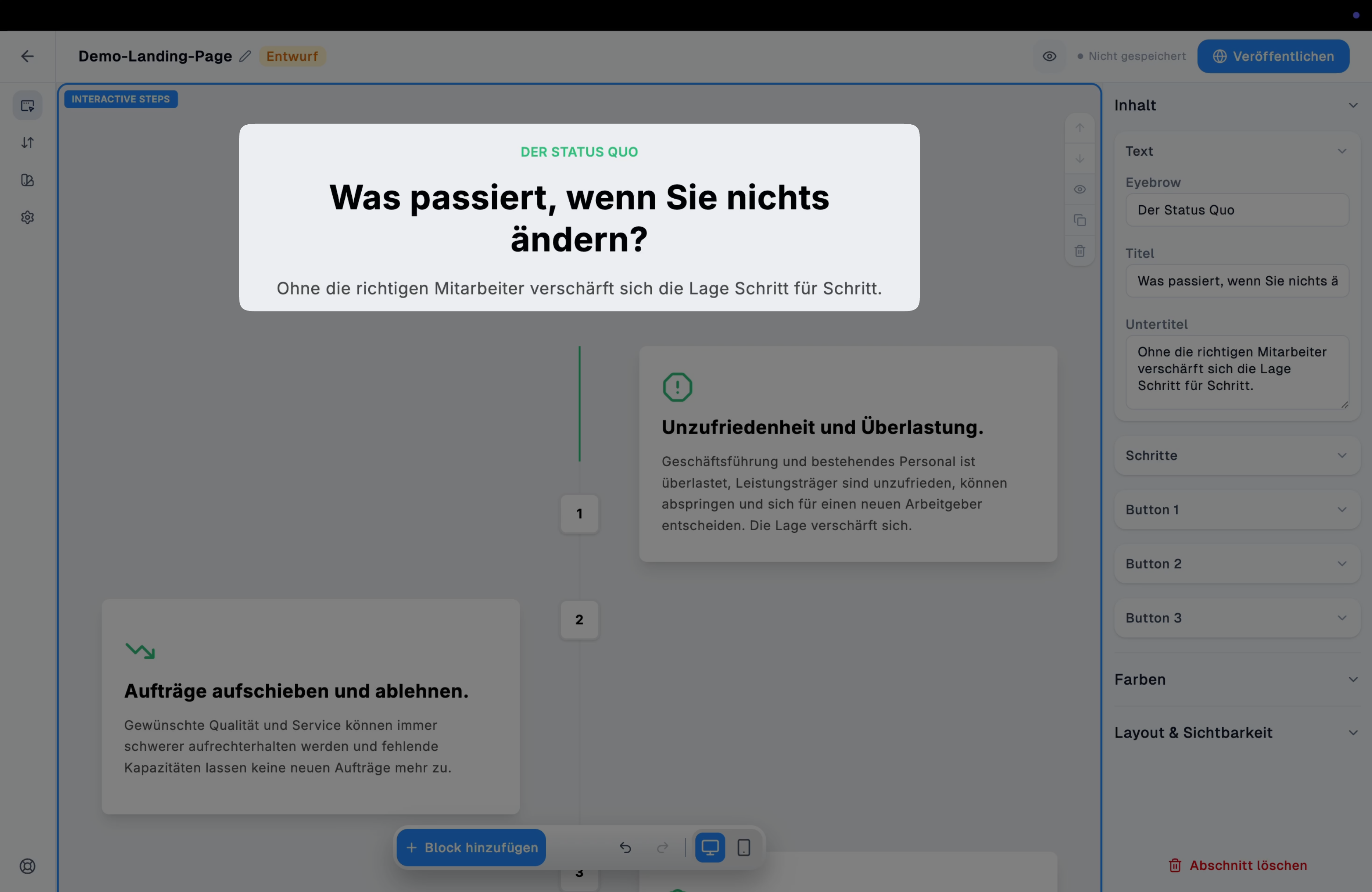
Task: Click the DER STATUS QUO eyebrow text
Action: 579,152
